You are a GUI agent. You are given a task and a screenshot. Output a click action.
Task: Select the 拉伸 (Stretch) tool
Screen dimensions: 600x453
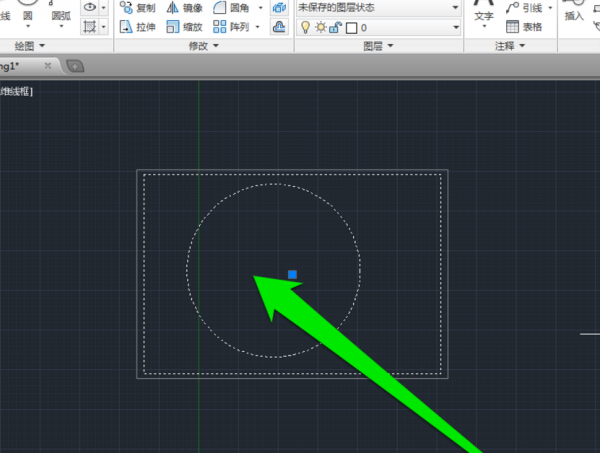pos(137,27)
